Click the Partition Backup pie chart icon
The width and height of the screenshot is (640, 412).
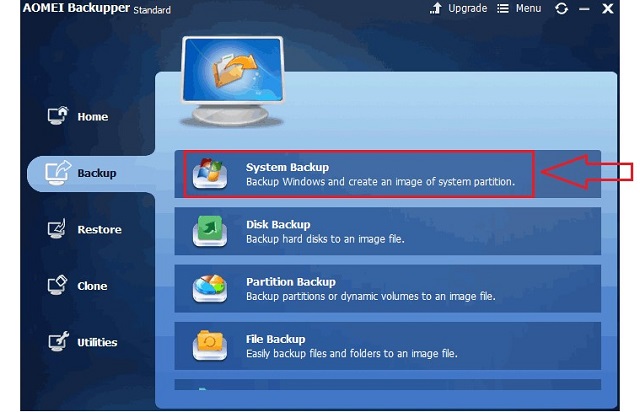210,288
